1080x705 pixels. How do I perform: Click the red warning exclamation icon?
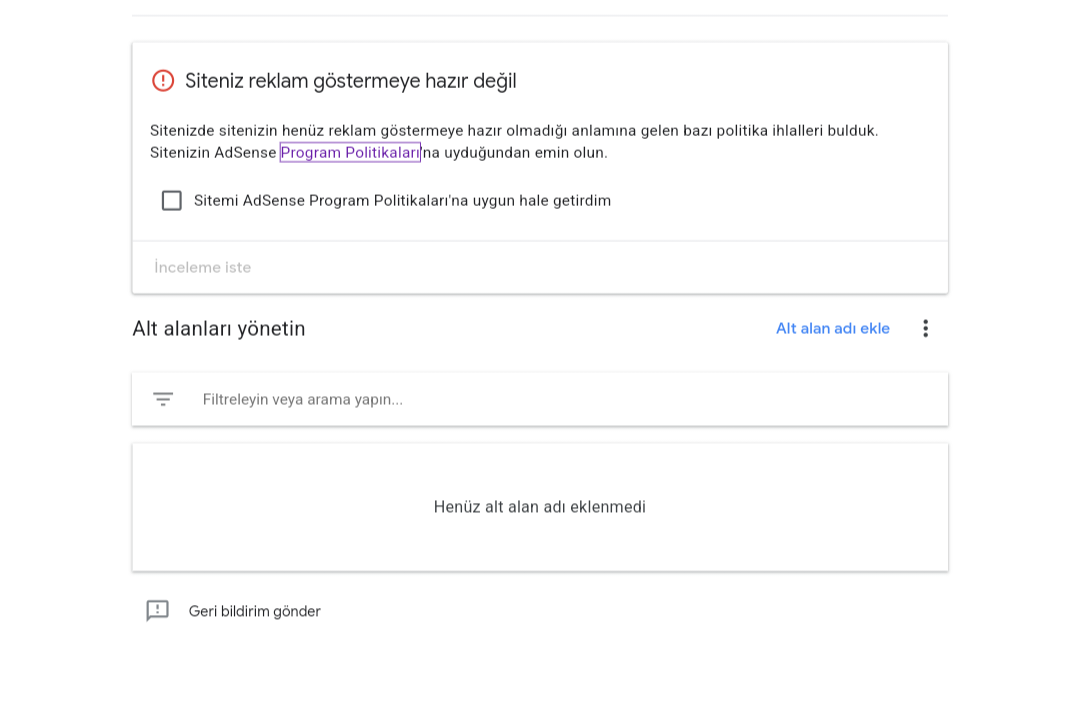163,81
